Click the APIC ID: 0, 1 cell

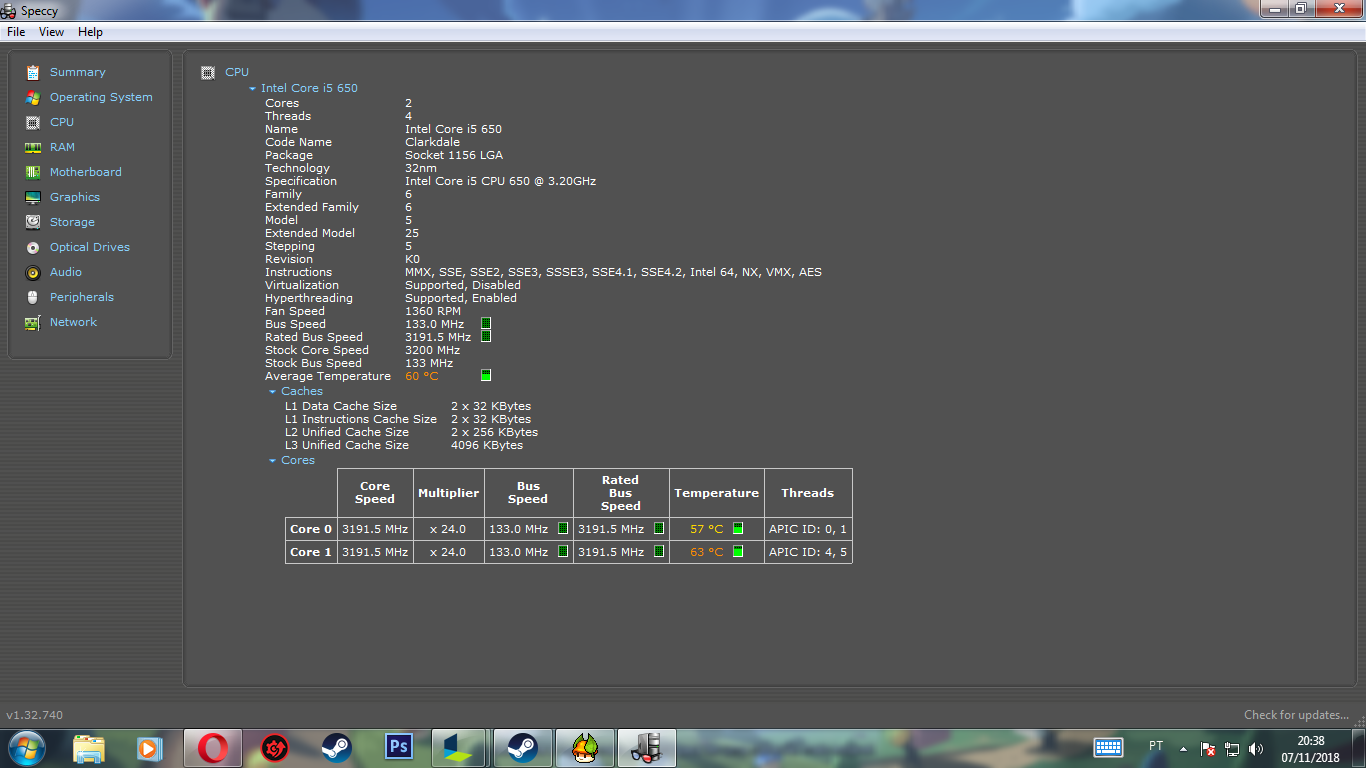click(808, 529)
